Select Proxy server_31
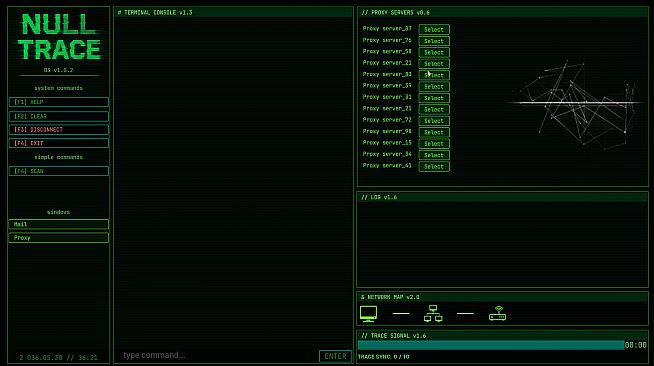Viewport: 654px width, 366px height. [x=434, y=98]
